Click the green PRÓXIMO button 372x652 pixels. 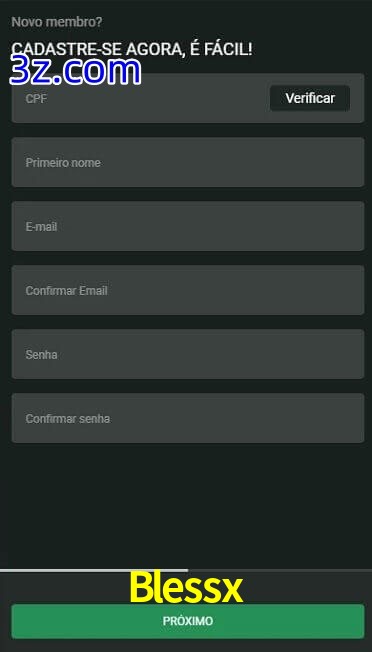[188, 621]
